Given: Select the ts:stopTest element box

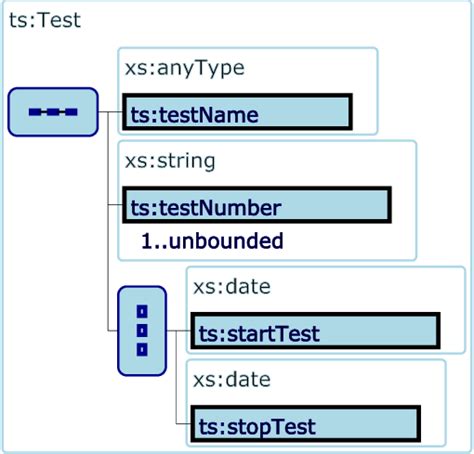Looking at the screenshot, I should point(305,424).
